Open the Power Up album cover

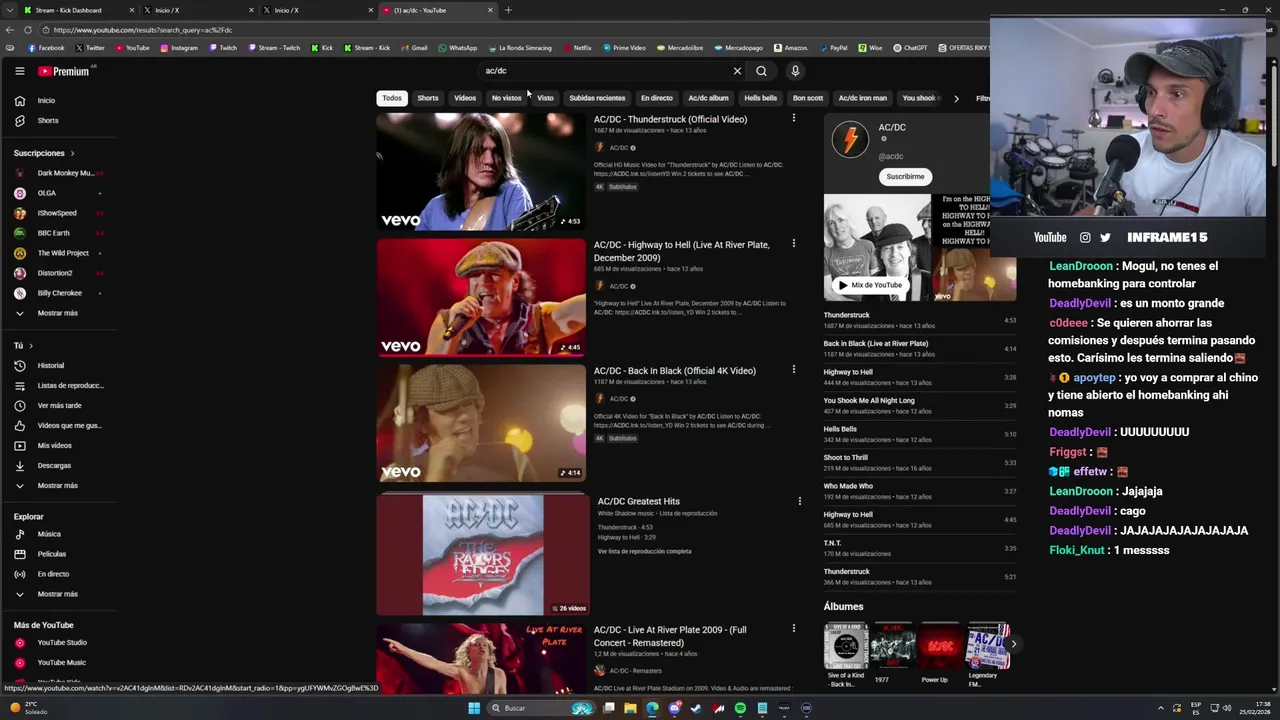pyautogui.click(x=939, y=645)
